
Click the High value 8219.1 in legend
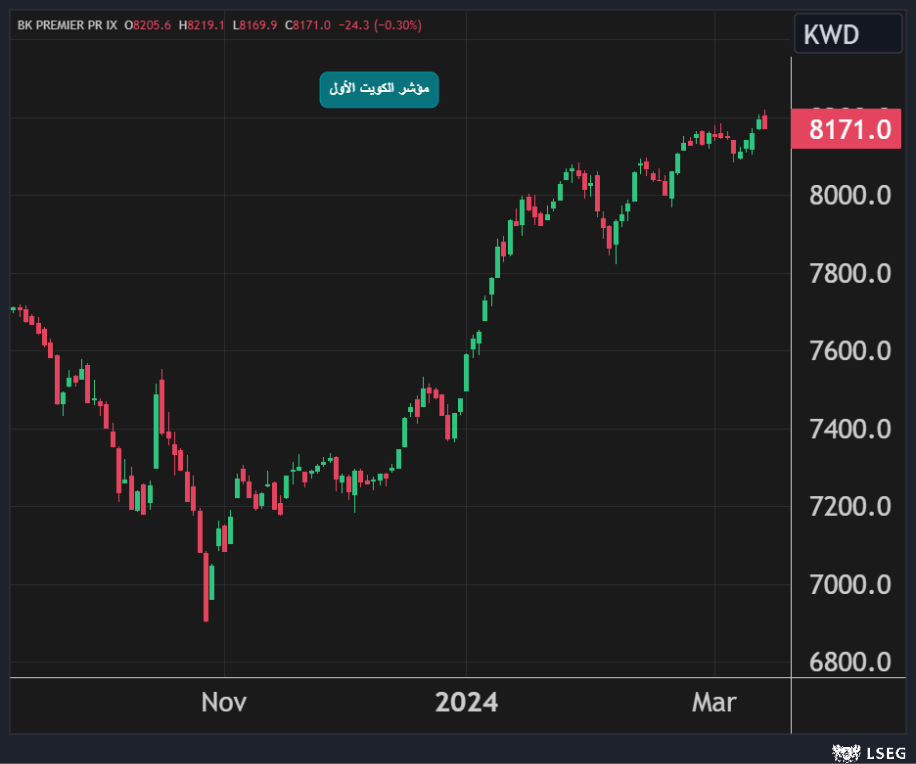click(x=203, y=25)
